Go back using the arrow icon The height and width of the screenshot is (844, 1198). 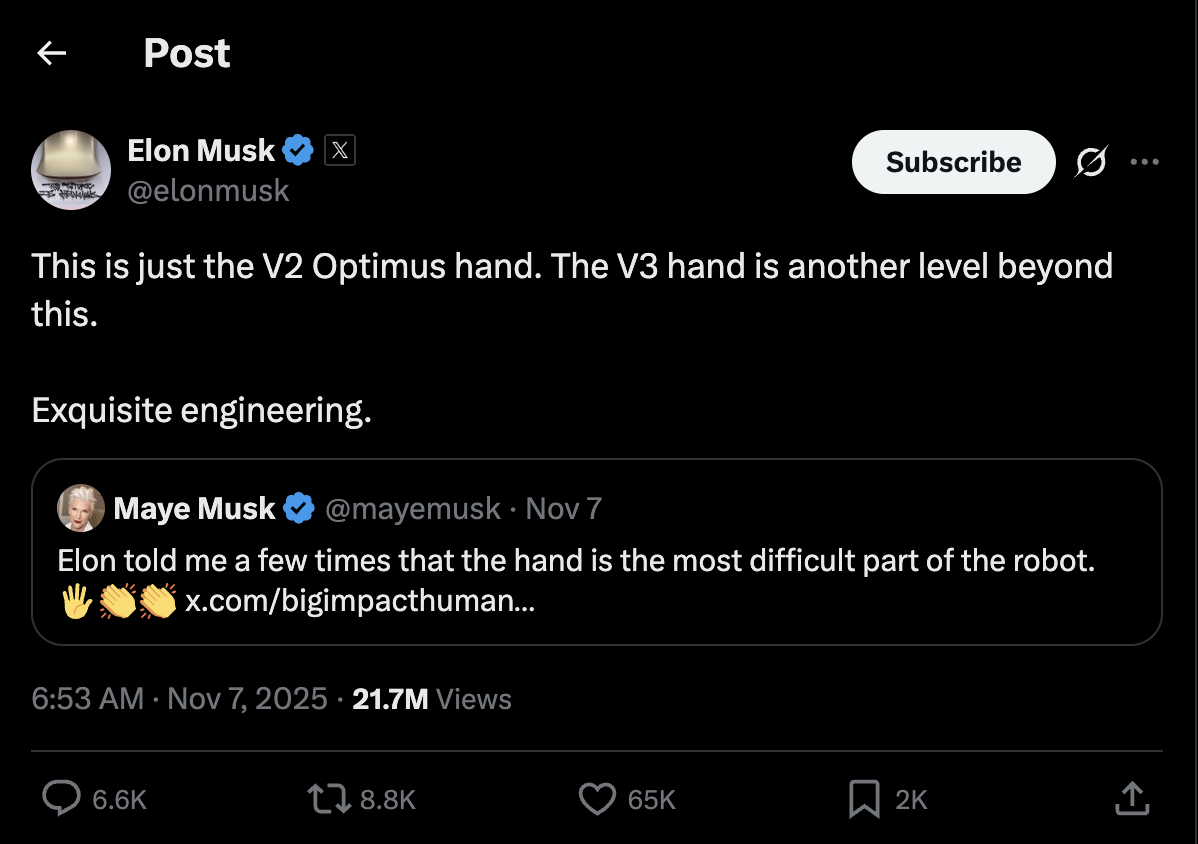tap(50, 52)
